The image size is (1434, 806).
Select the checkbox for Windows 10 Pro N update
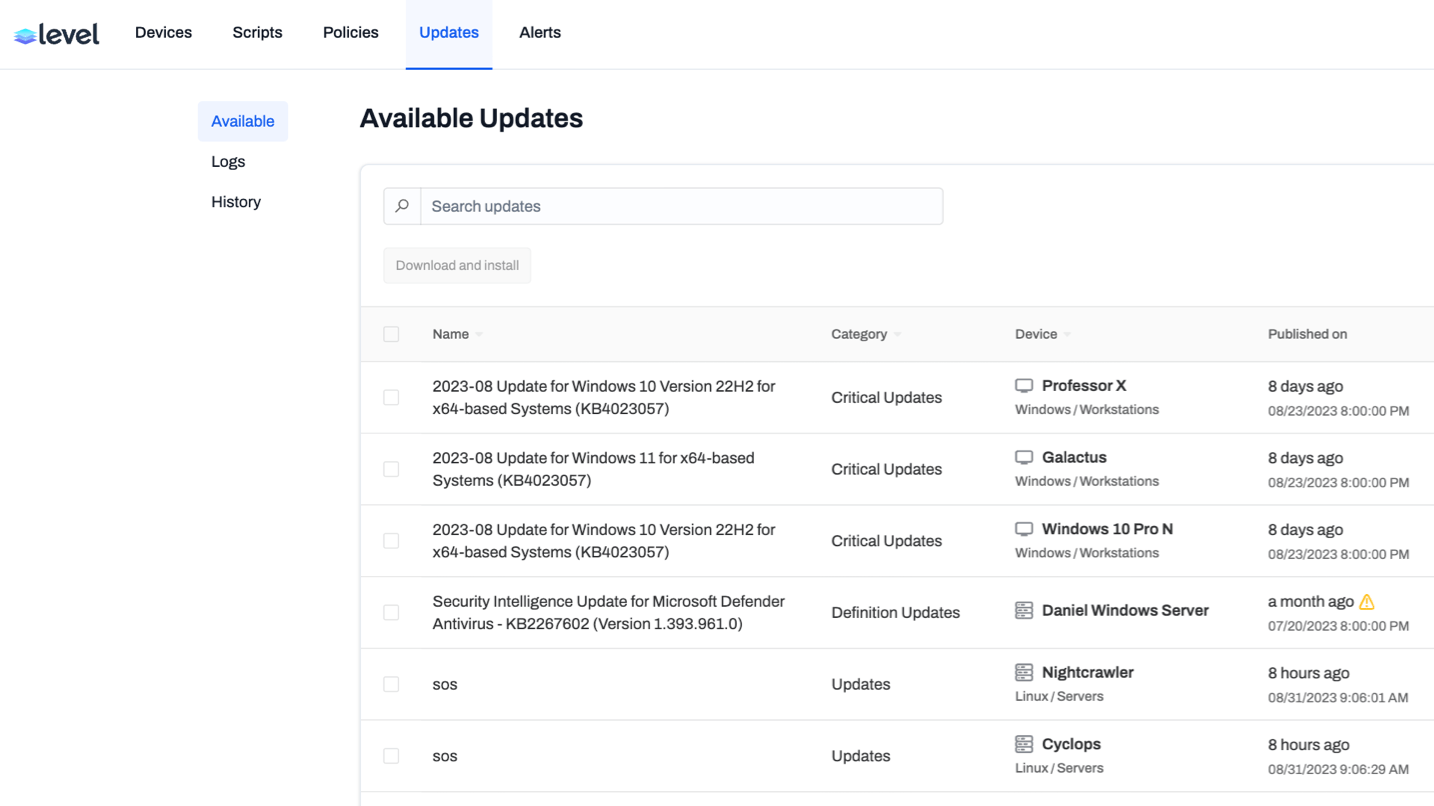[391, 541]
